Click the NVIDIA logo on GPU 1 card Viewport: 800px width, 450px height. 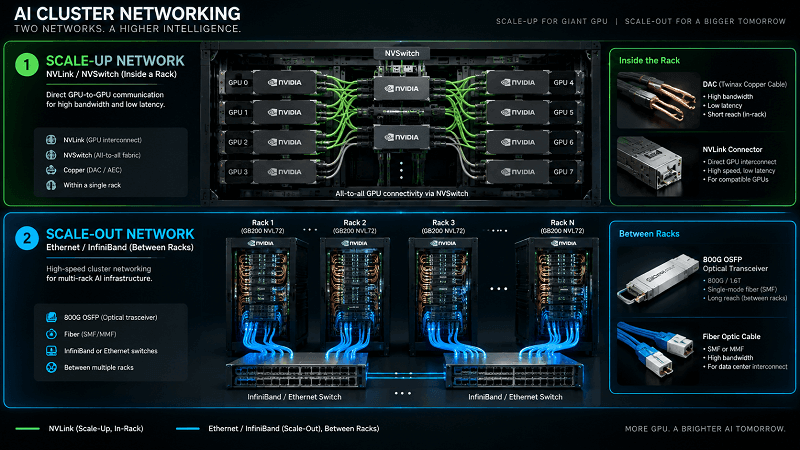click(285, 112)
